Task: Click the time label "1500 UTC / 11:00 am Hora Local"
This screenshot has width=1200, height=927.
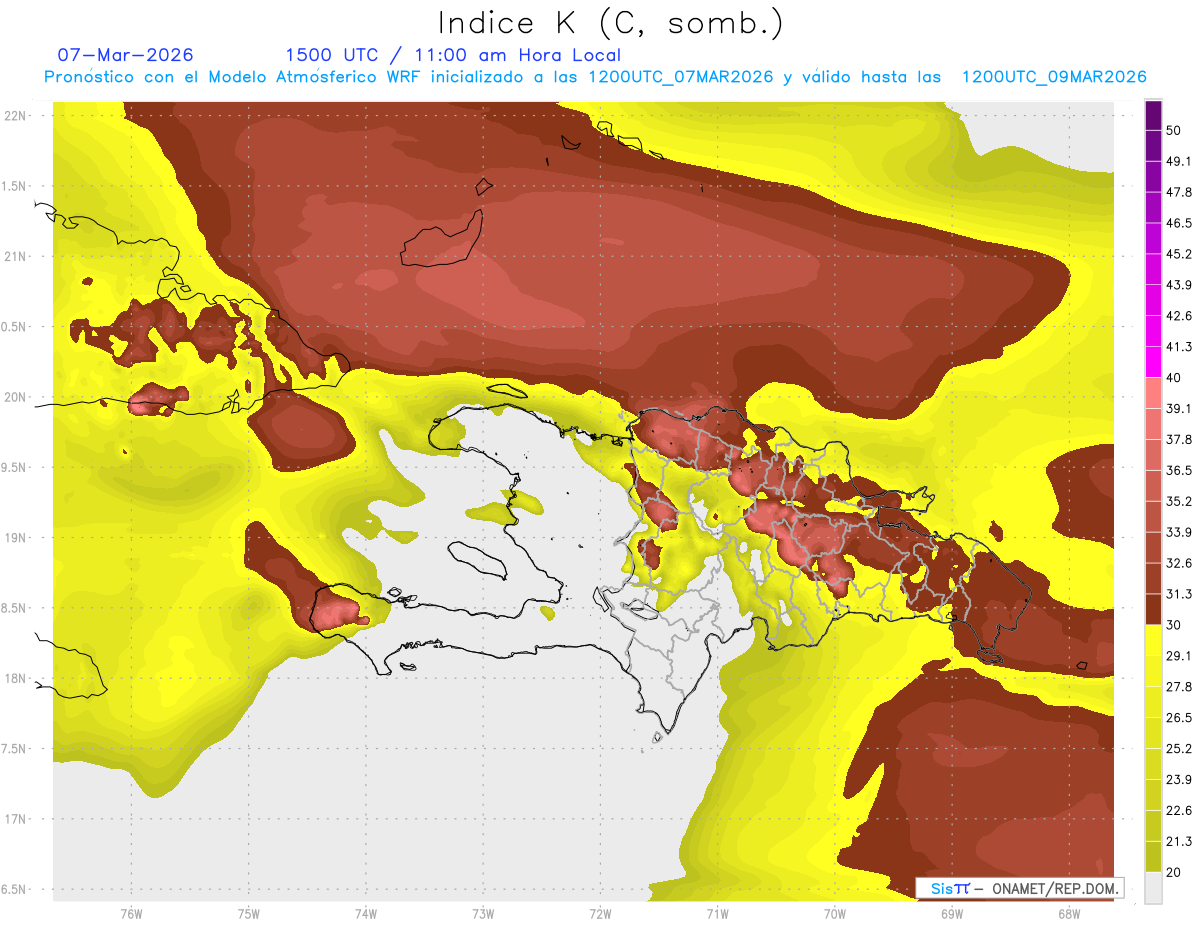Action: pos(453,55)
